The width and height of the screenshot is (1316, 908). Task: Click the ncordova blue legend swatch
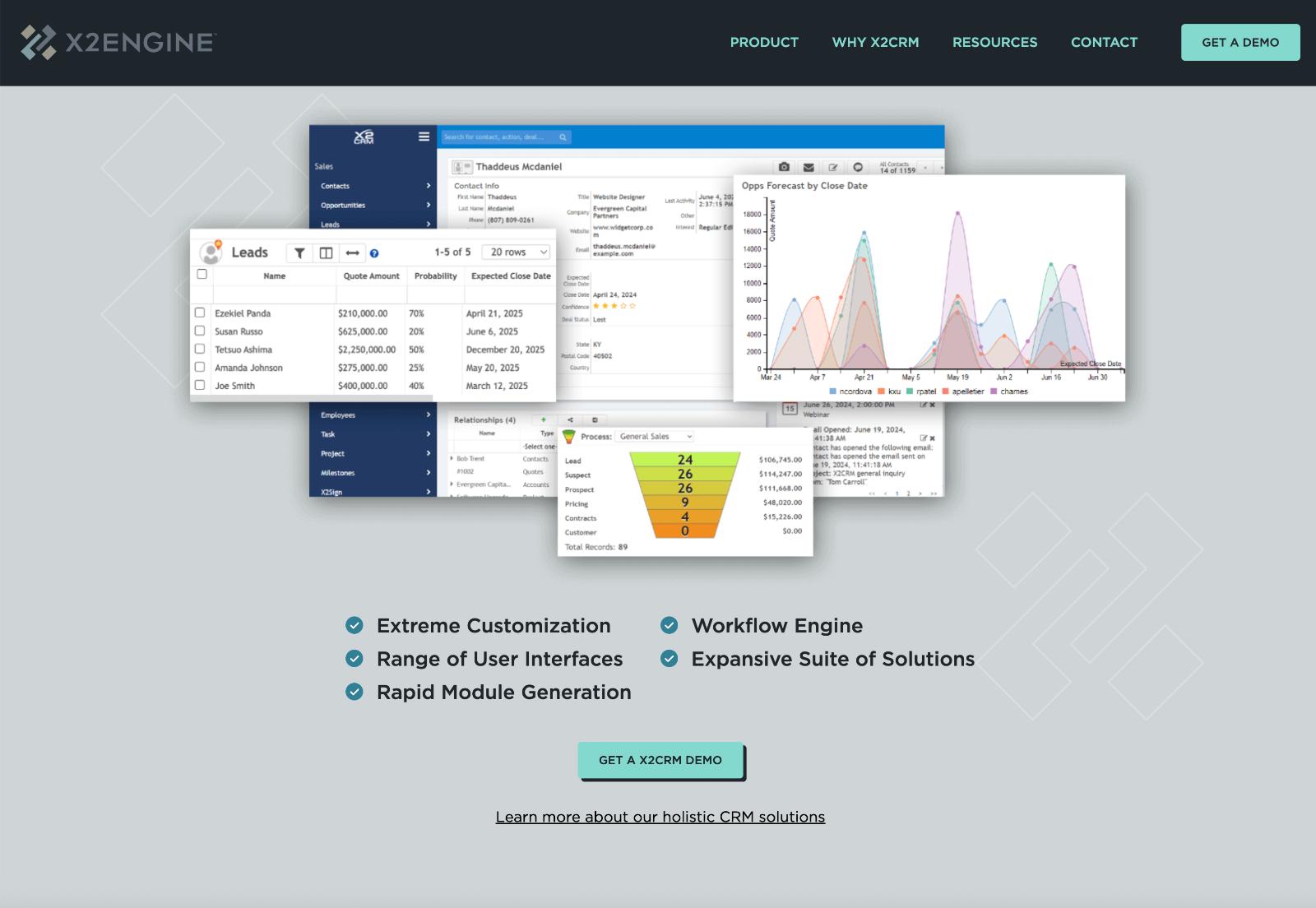833,391
